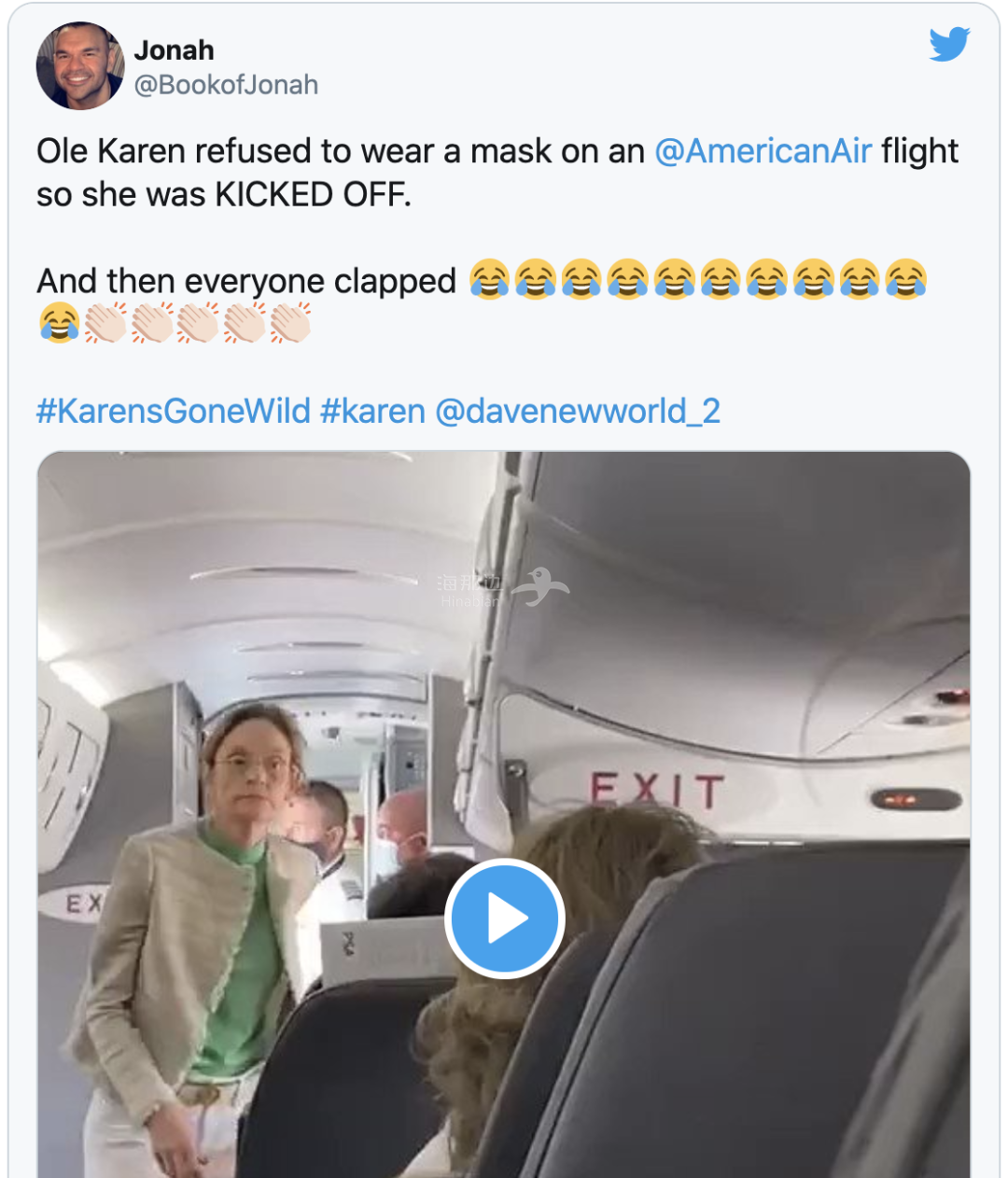Image resolution: width=1008 pixels, height=1178 pixels.
Task: Play the embedded airplane video
Action: 504,919
